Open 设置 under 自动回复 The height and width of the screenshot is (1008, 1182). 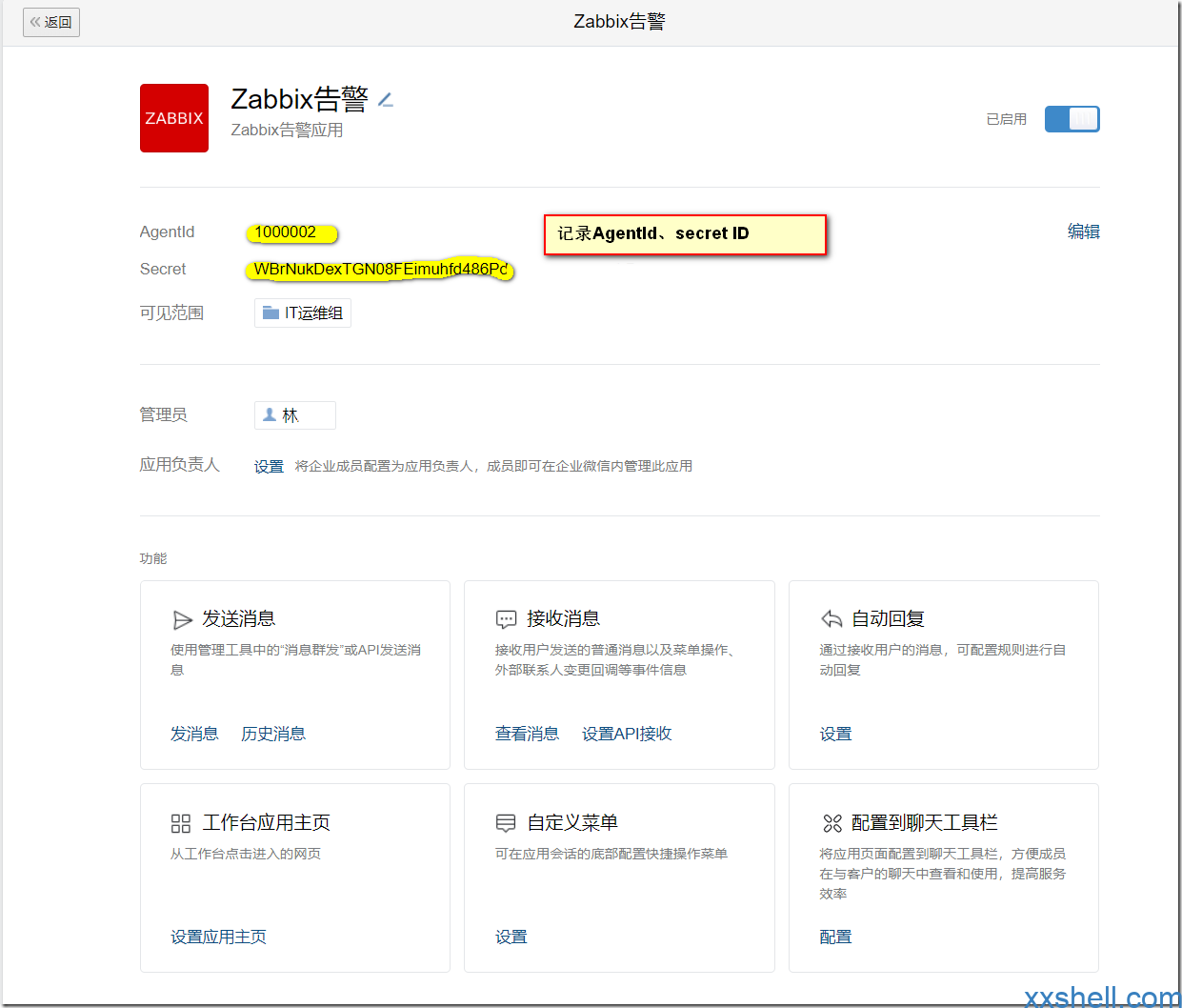tap(835, 734)
